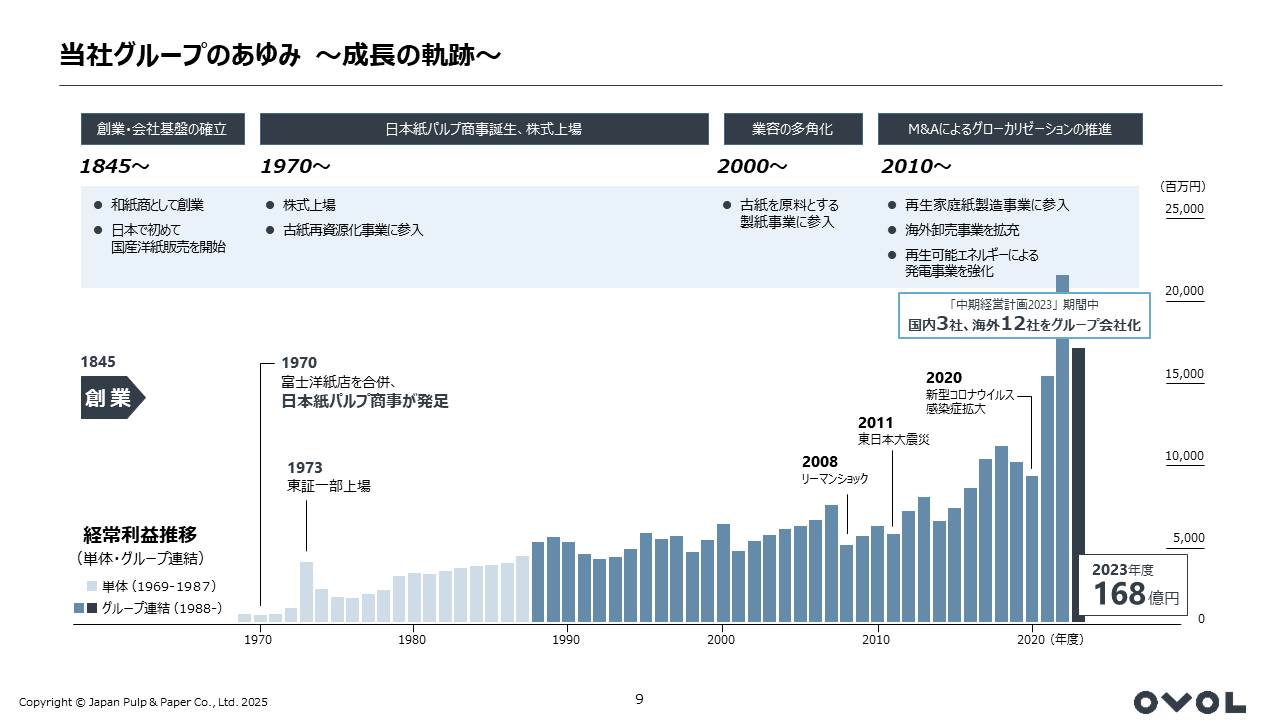The width and height of the screenshot is (1280, 720).
Task: Click the 2023年度 168億円 result box
Action: (x=1135, y=584)
